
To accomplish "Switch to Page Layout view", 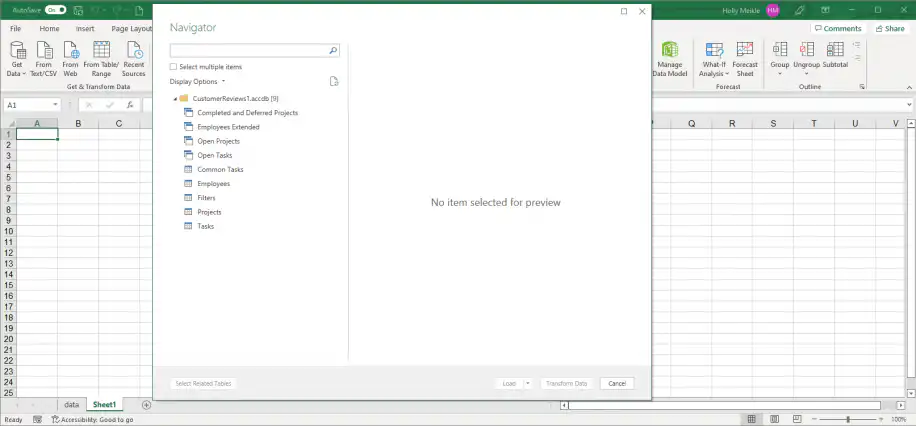I will (774, 420).
